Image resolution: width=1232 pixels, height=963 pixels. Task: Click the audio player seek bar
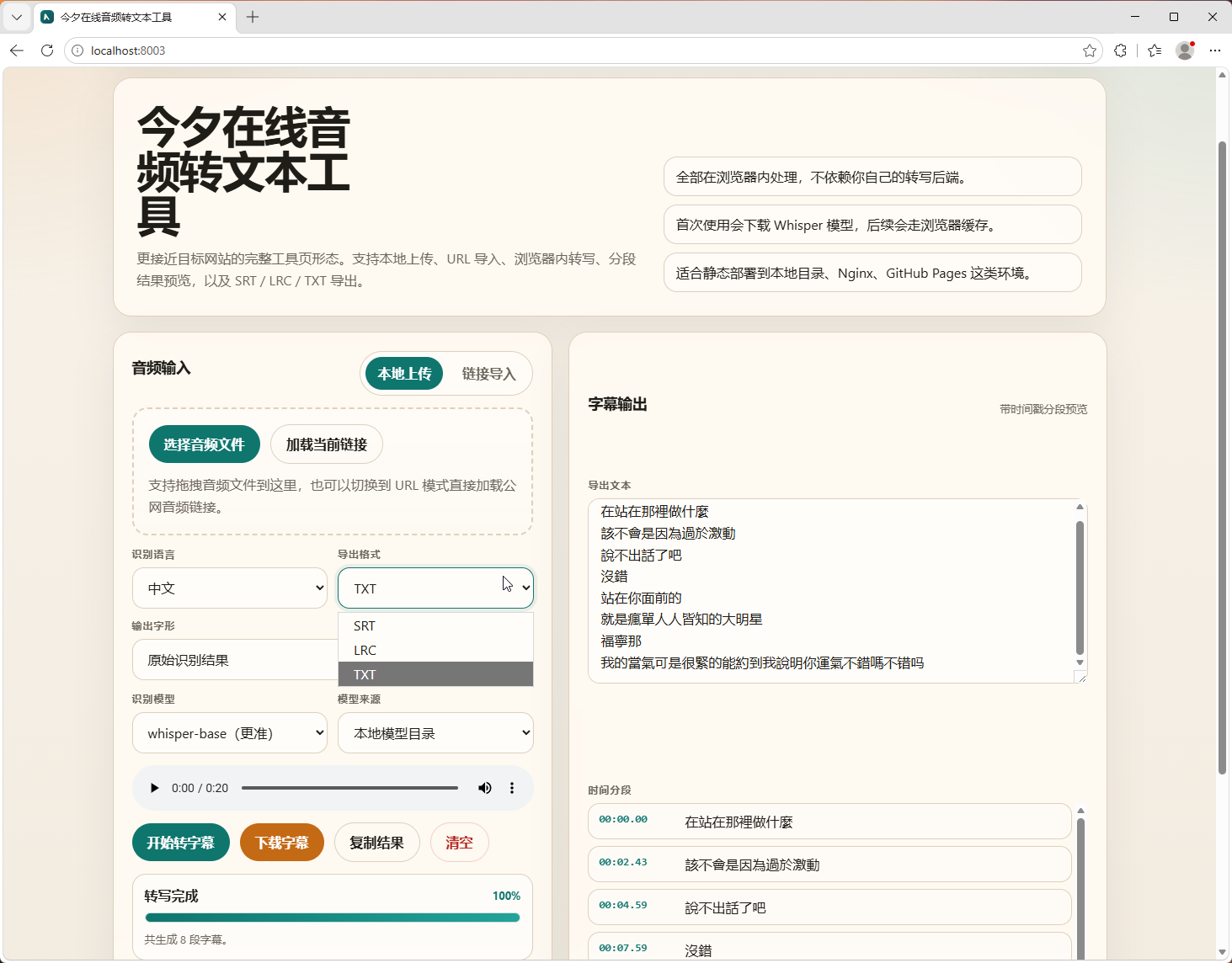pos(349,788)
